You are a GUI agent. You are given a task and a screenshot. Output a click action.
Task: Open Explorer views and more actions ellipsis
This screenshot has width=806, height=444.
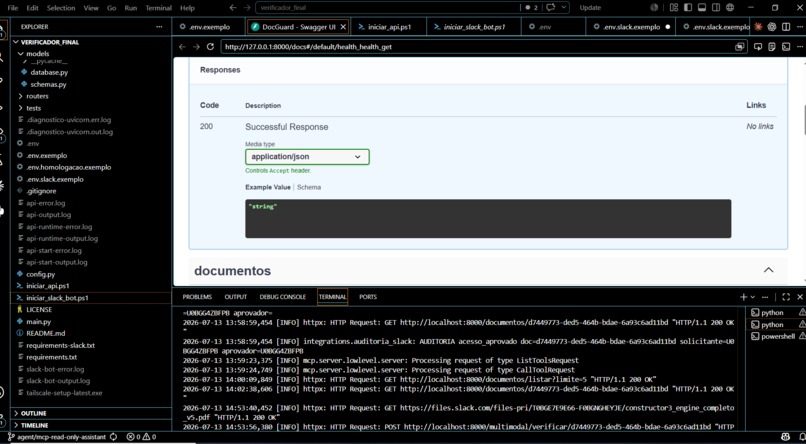pos(159,27)
